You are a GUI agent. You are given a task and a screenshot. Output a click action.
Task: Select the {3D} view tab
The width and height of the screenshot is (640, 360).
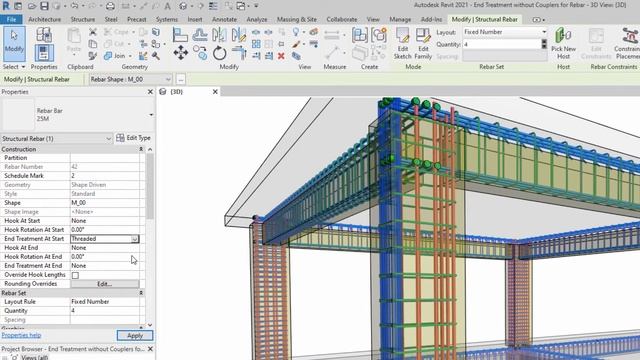[x=176, y=92]
